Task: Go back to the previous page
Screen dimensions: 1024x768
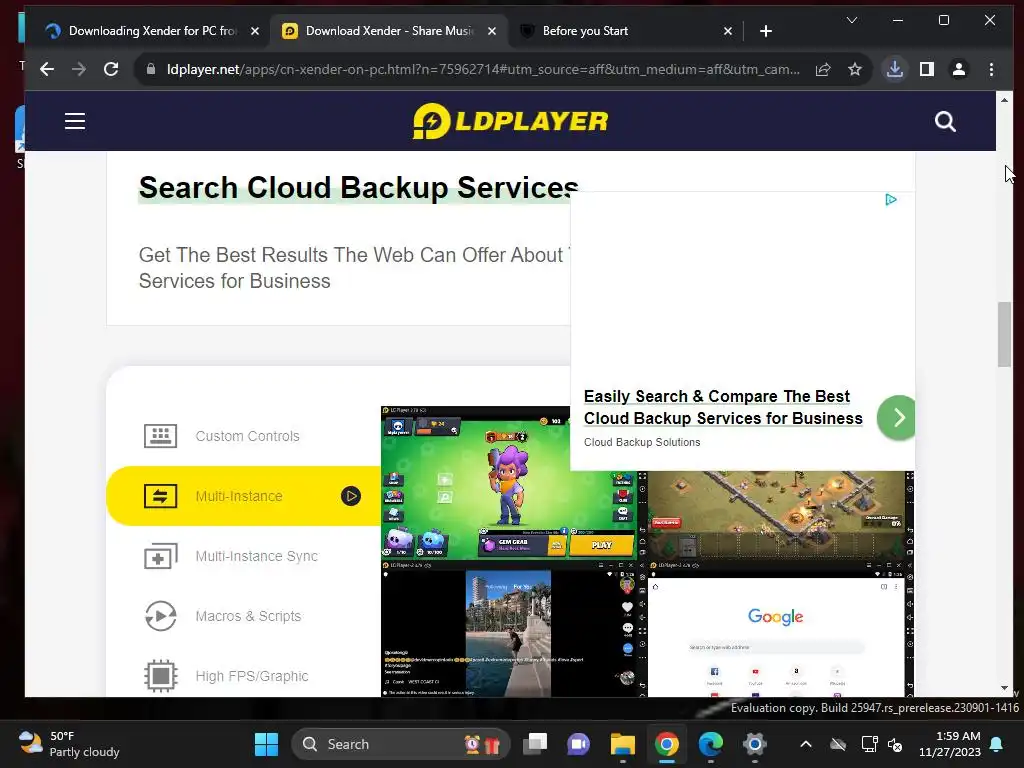Action: click(47, 69)
